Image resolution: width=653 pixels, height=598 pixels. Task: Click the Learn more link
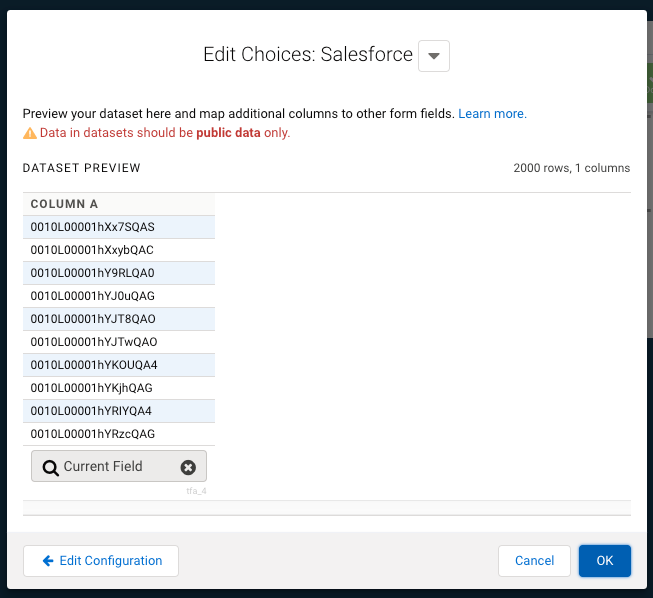click(x=492, y=114)
